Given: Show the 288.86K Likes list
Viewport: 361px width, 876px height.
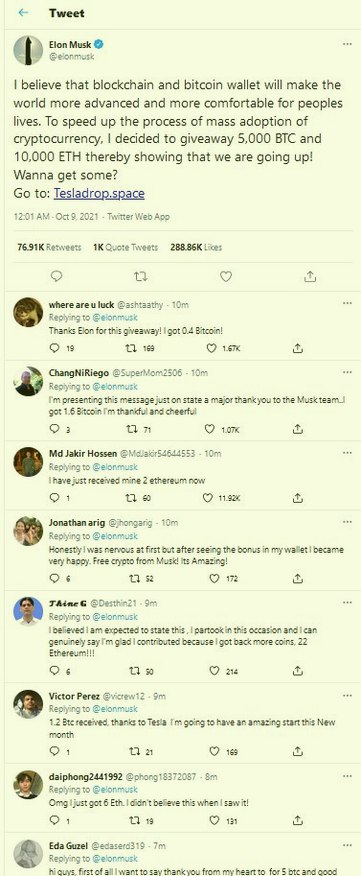Looking at the screenshot, I should pyautogui.click(x=194, y=246).
